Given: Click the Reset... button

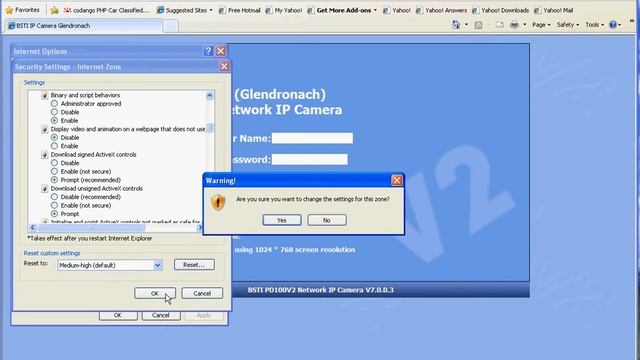Looking at the screenshot, I should point(194,265).
